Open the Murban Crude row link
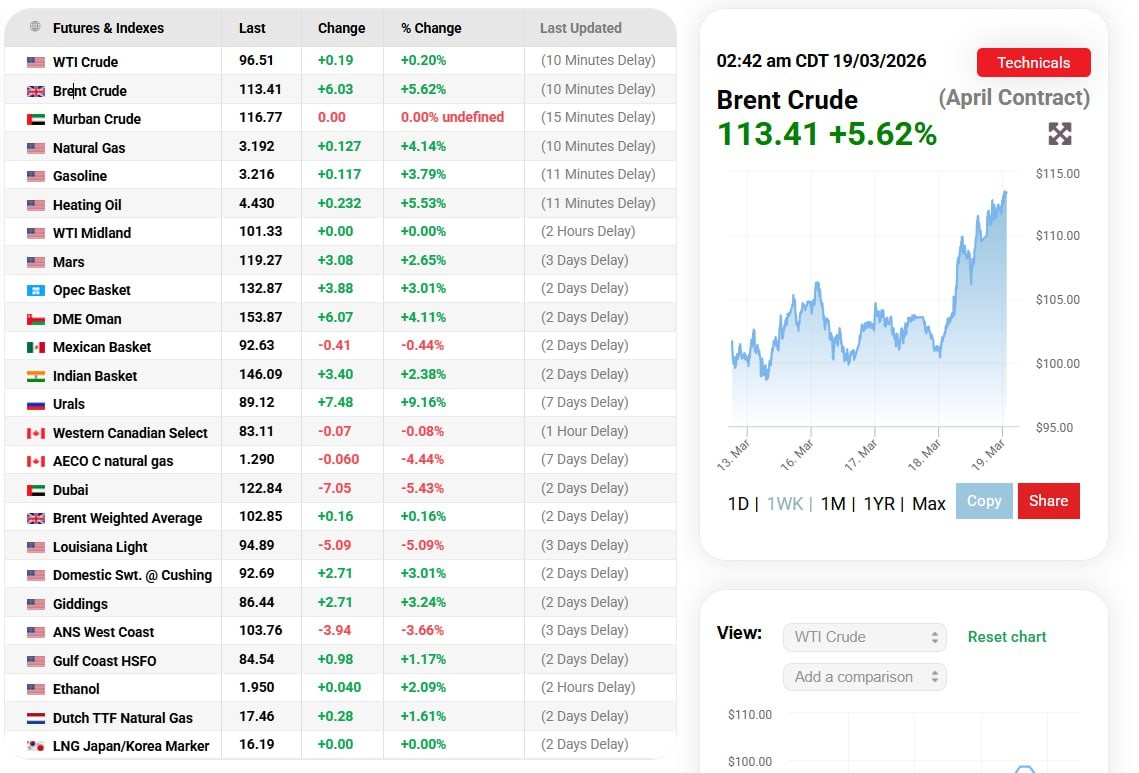The width and height of the screenshot is (1139, 773). pyautogui.click(x=97, y=119)
